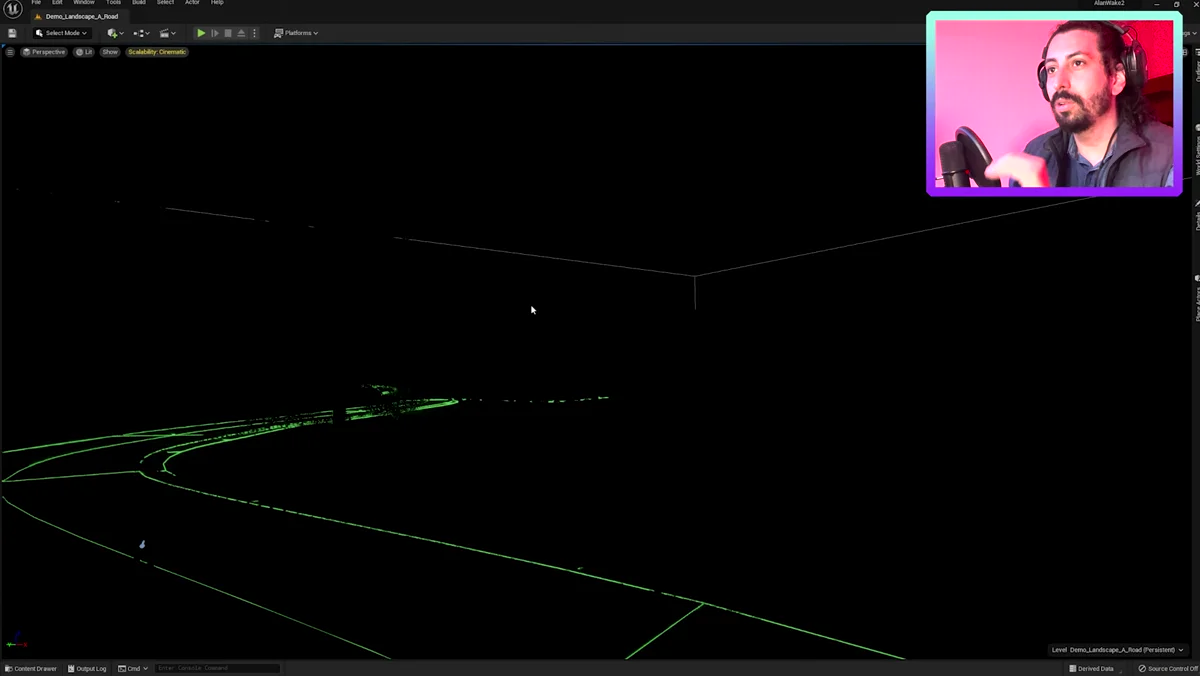The width and height of the screenshot is (1200, 676).
Task: Open the Lit view mode menu
Action: pos(84,52)
